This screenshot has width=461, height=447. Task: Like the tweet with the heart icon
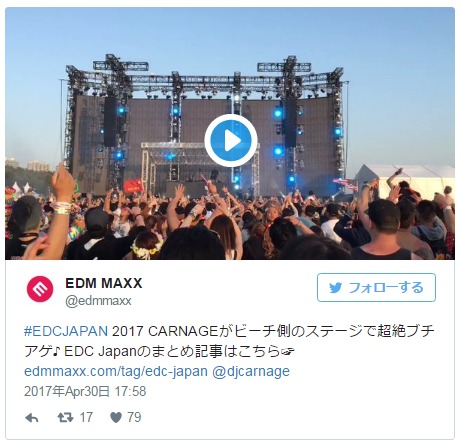[116, 418]
